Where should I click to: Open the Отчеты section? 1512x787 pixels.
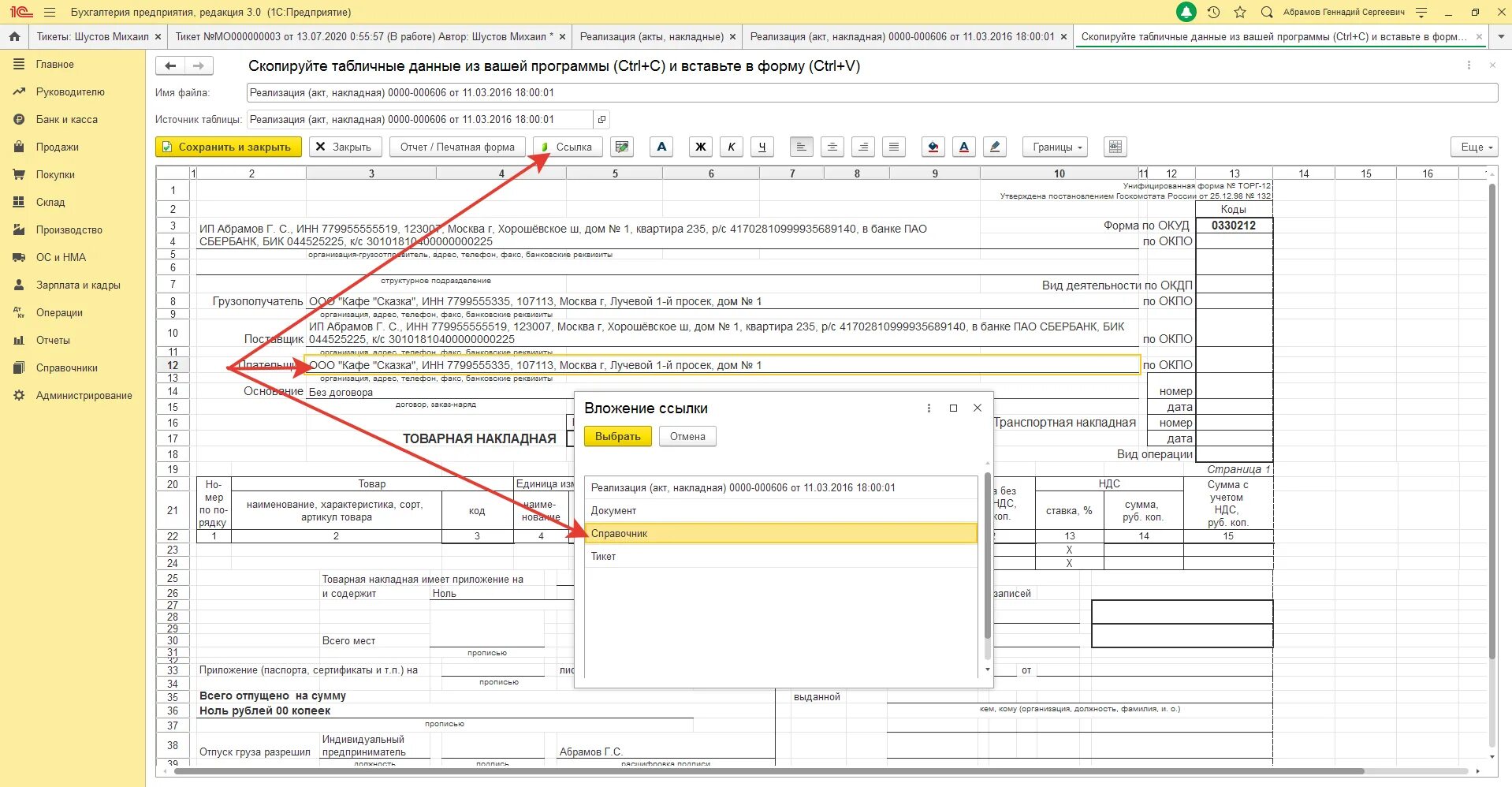pyautogui.click(x=53, y=340)
